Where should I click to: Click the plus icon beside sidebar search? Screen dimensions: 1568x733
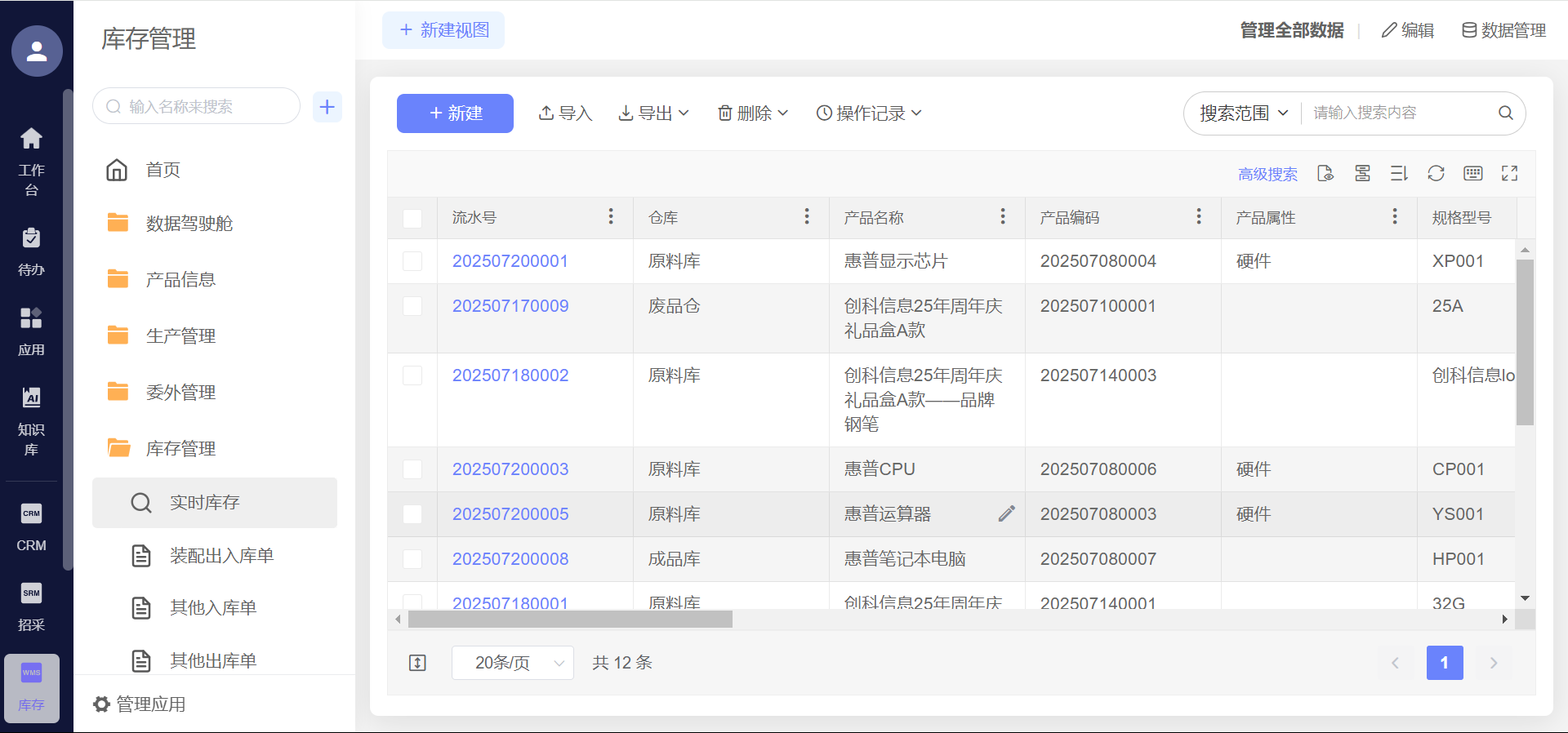click(x=327, y=107)
